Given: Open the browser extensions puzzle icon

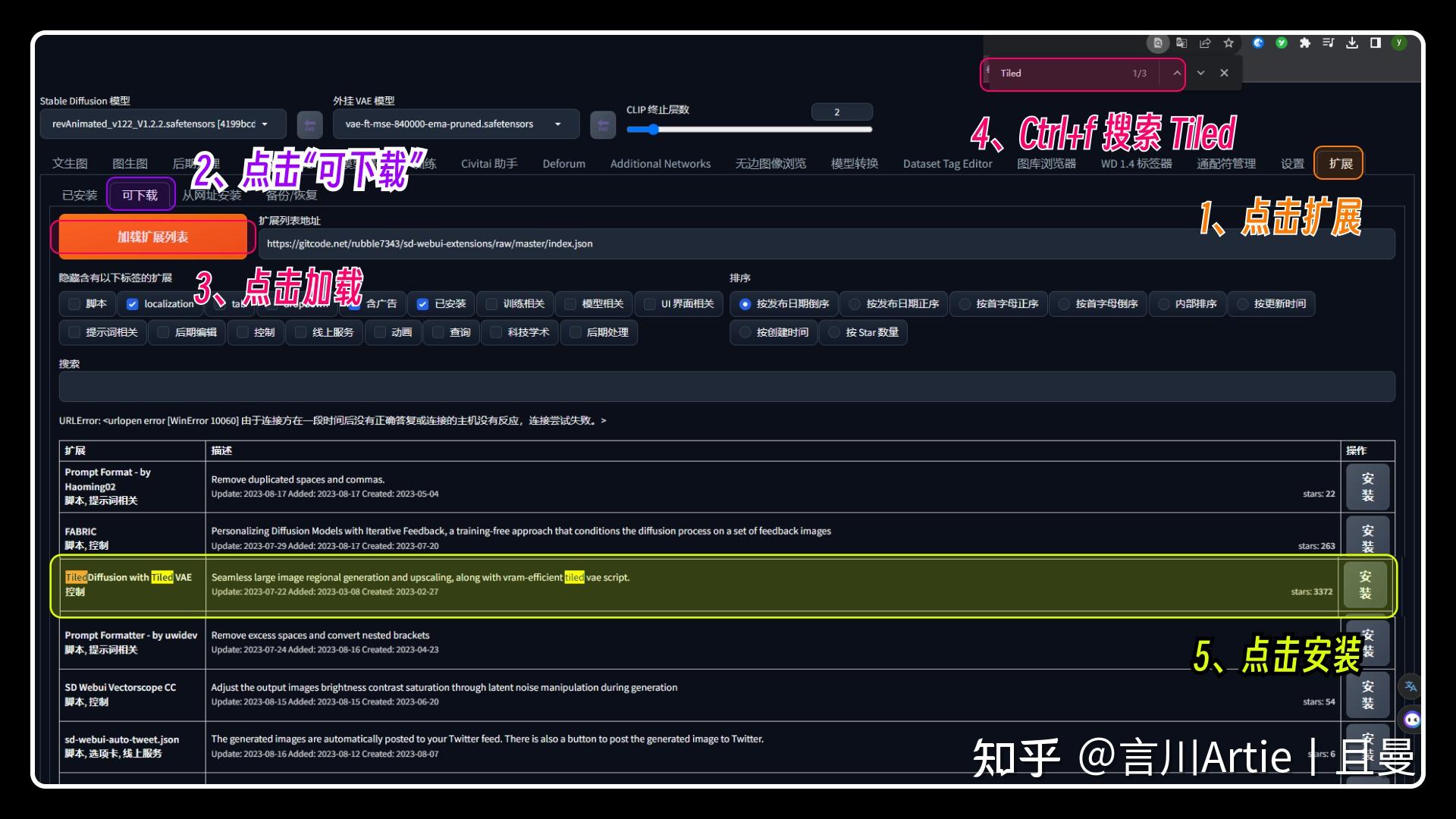Looking at the screenshot, I should click(x=1305, y=43).
